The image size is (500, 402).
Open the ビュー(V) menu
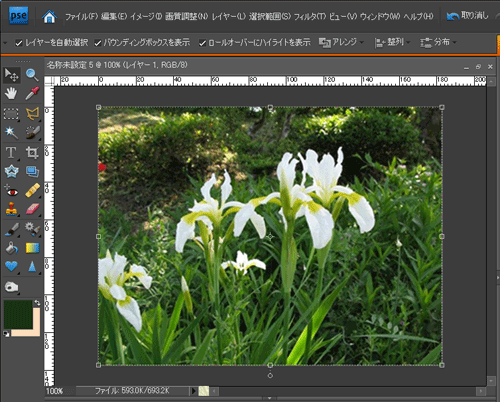343,16
